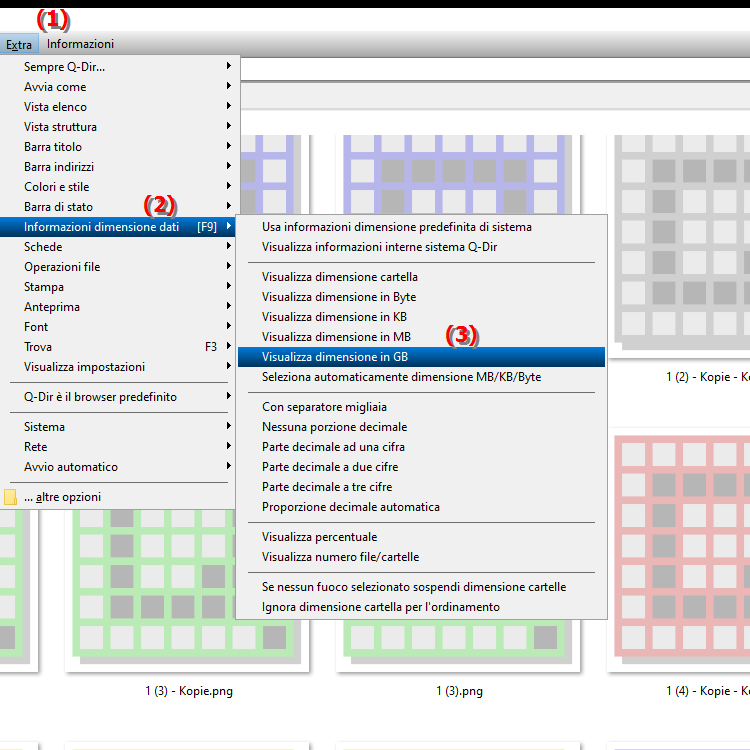Select Visualizza dimensione in GB
750x750 pixels.
421,357
